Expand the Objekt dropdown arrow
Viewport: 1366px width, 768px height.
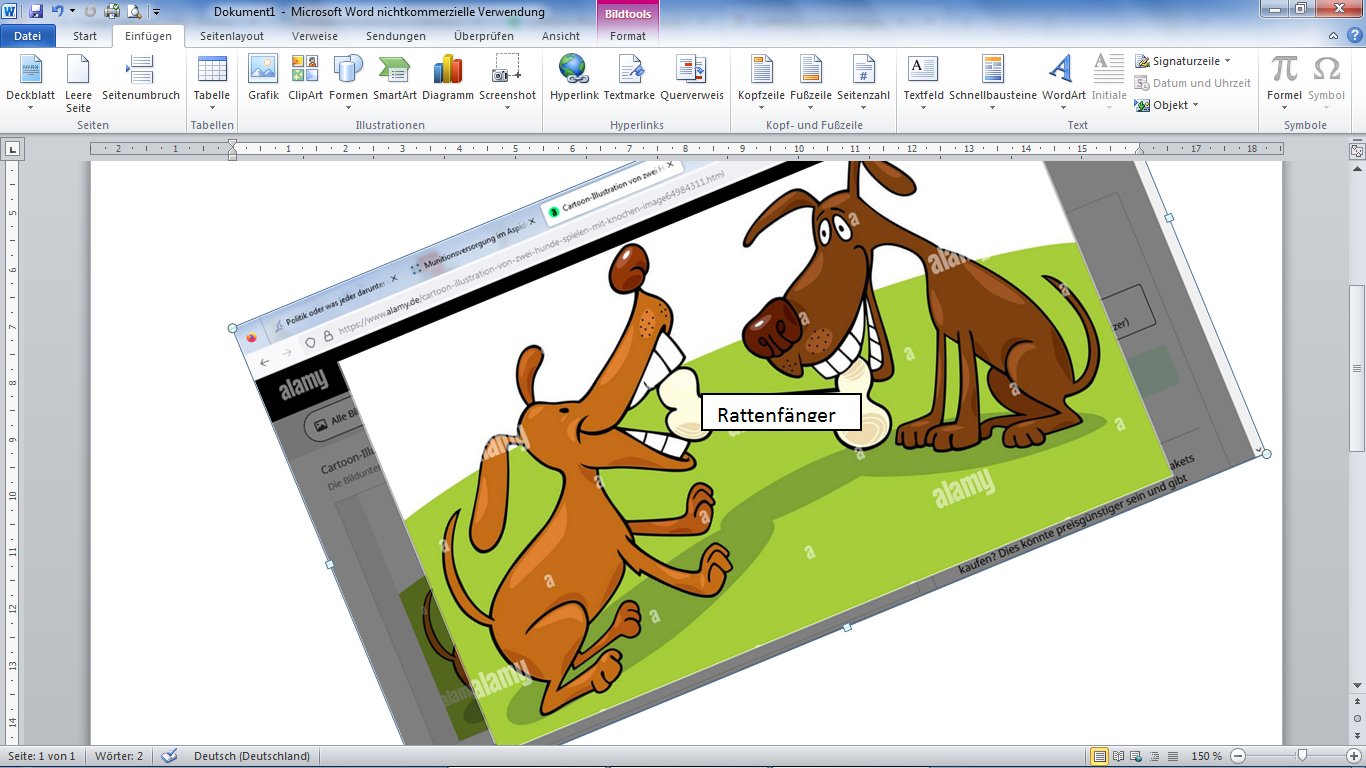click(1196, 105)
